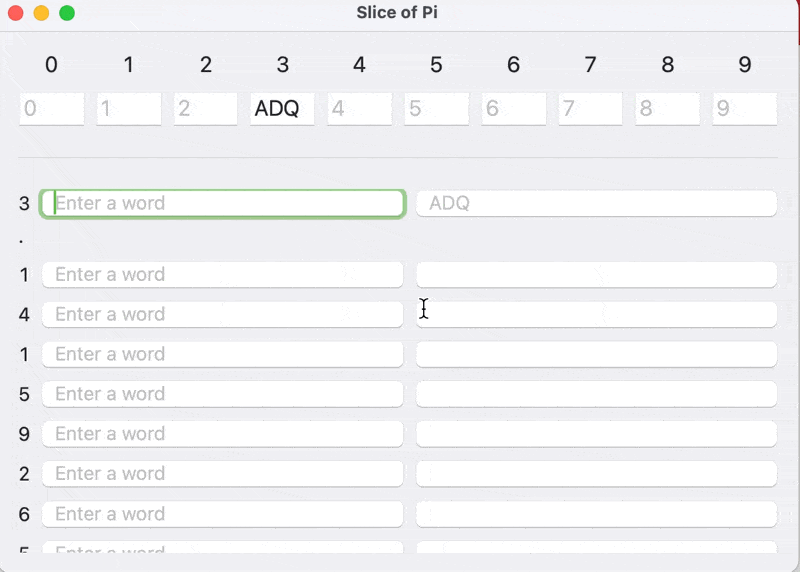Click the ADQ field under digit 3
The image size is (800, 572).
pyautogui.click(x=282, y=109)
